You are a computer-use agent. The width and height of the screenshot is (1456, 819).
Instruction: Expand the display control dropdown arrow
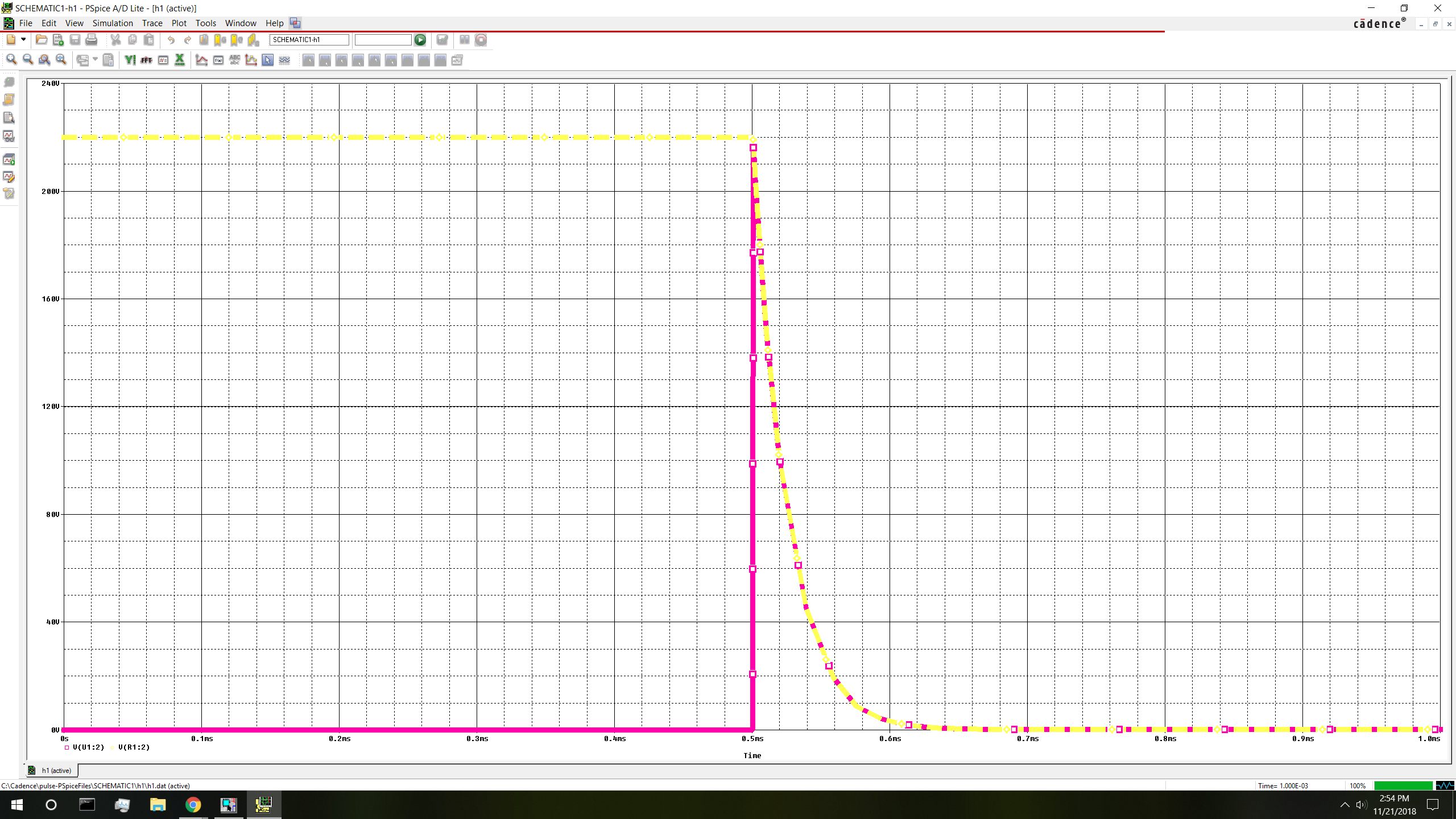[x=95, y=59]
